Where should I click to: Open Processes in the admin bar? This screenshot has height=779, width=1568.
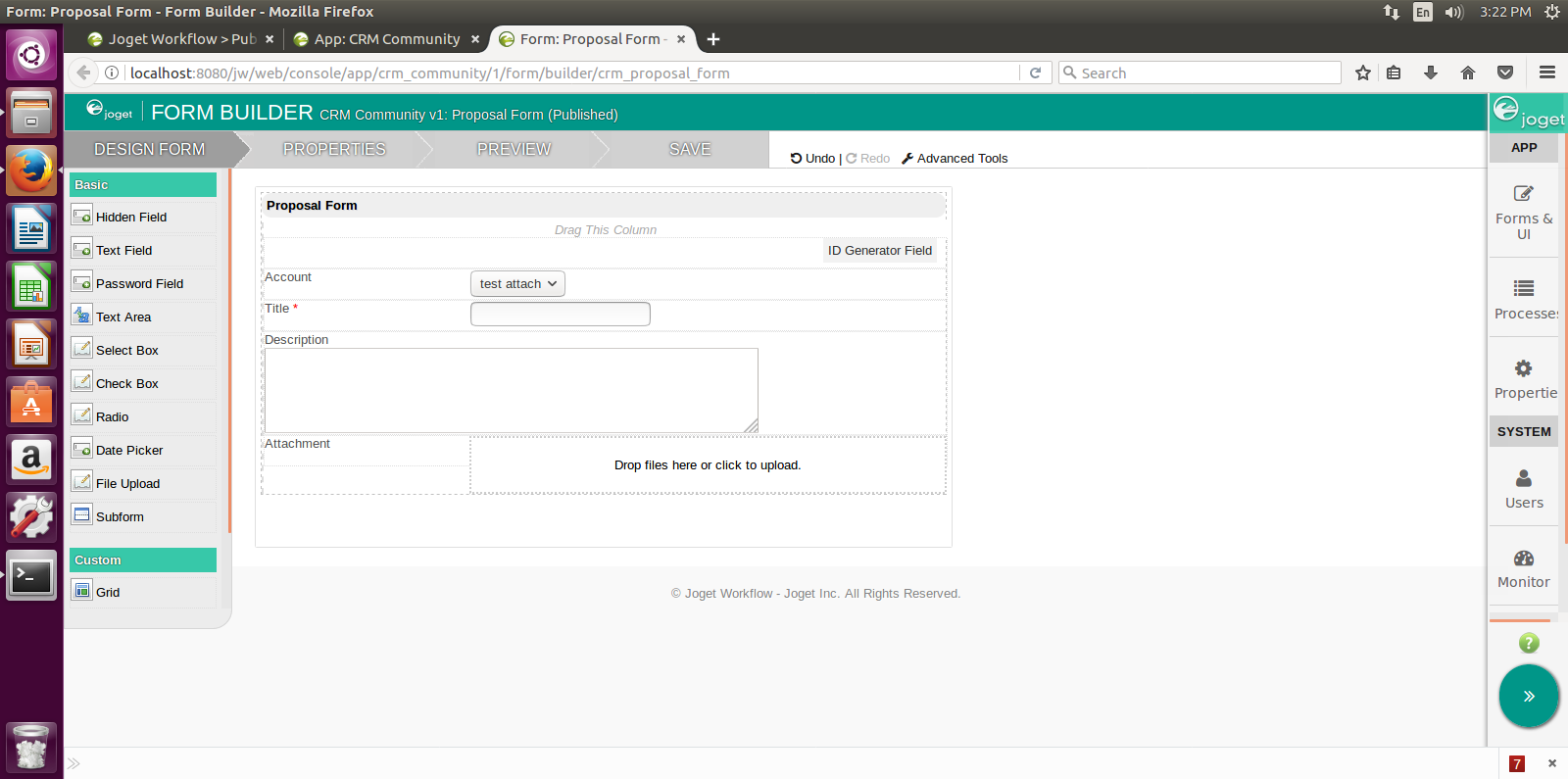click(x=1524, y=299)
